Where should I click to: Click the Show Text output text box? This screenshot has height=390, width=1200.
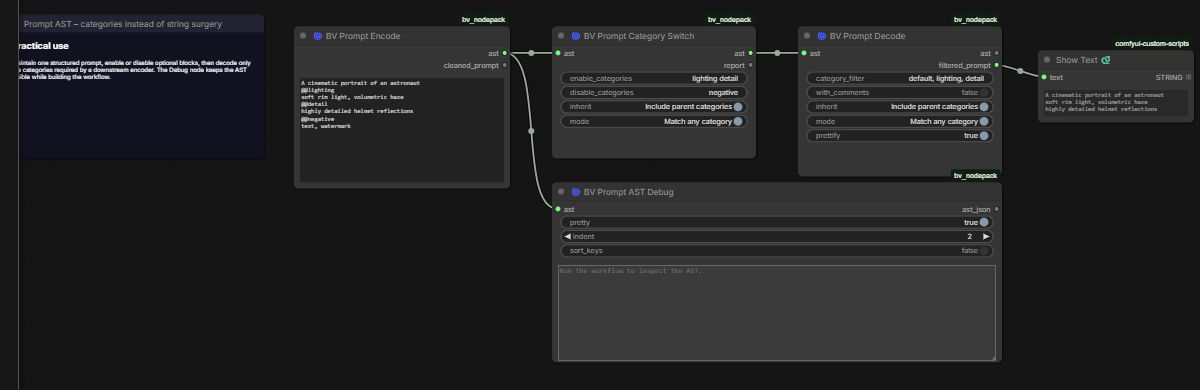pyautogui.click(x=1117, y=103)
